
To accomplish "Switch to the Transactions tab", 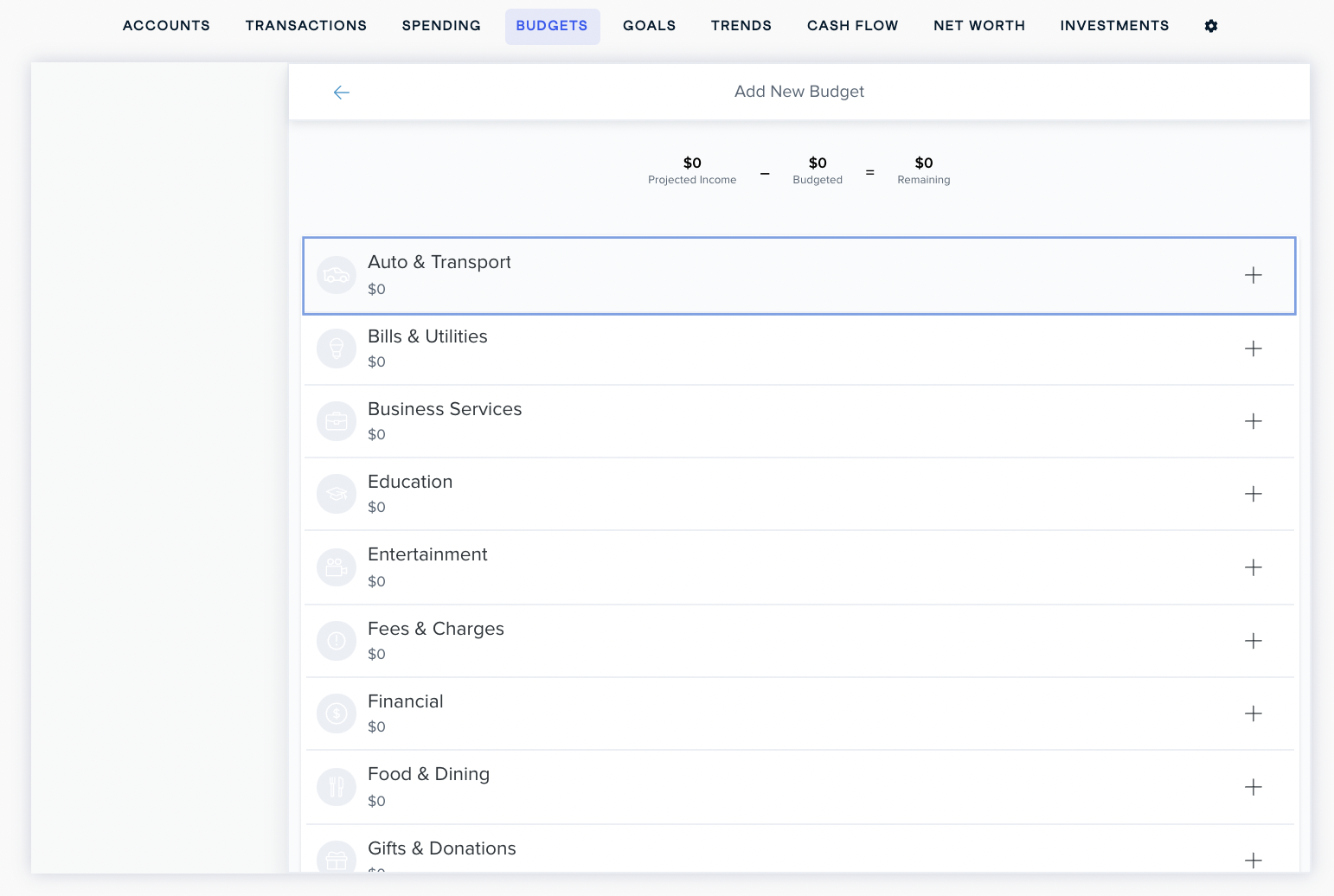I will pos(305,26).
